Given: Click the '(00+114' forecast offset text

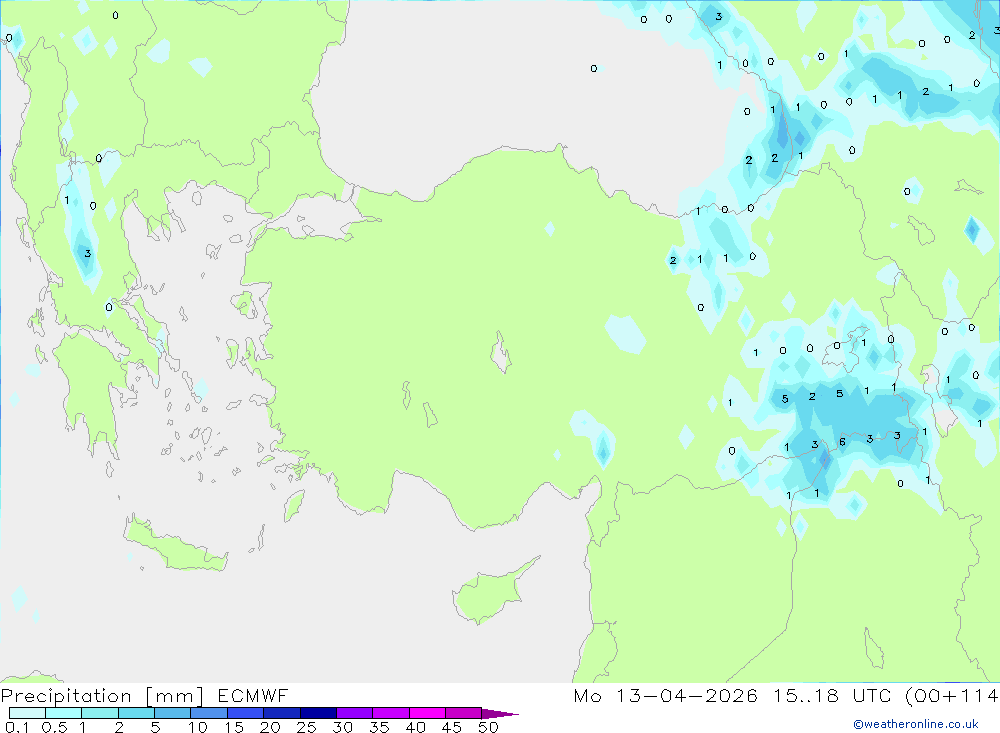Looking at the screenshot, I should 952,695.
